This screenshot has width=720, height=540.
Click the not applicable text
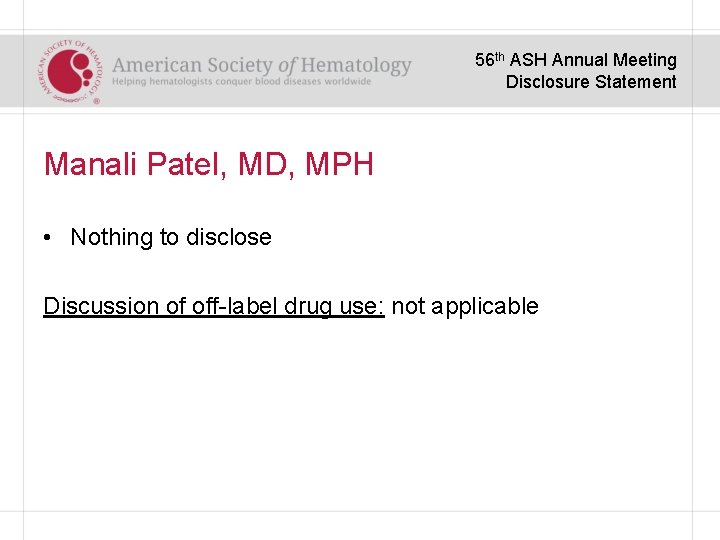[x=465, y=306]
